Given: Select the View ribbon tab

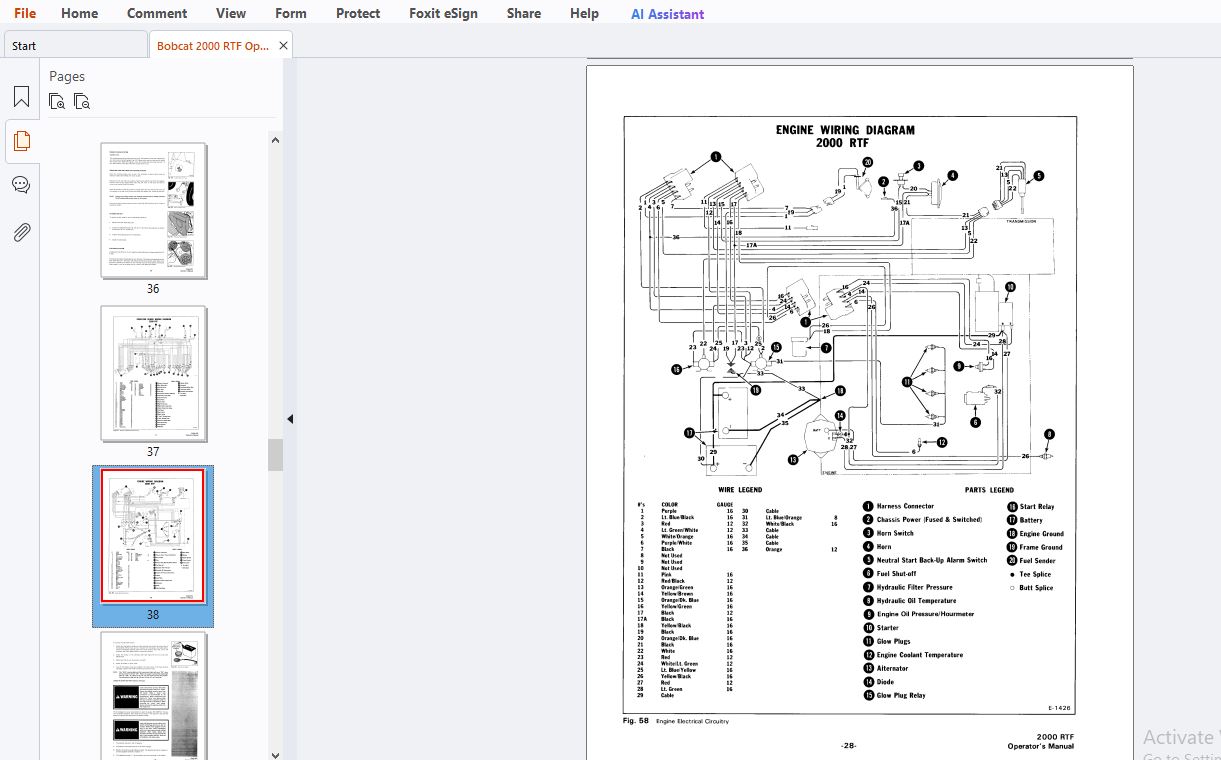Looking at the screenshot, I should (x=231, y=13).
